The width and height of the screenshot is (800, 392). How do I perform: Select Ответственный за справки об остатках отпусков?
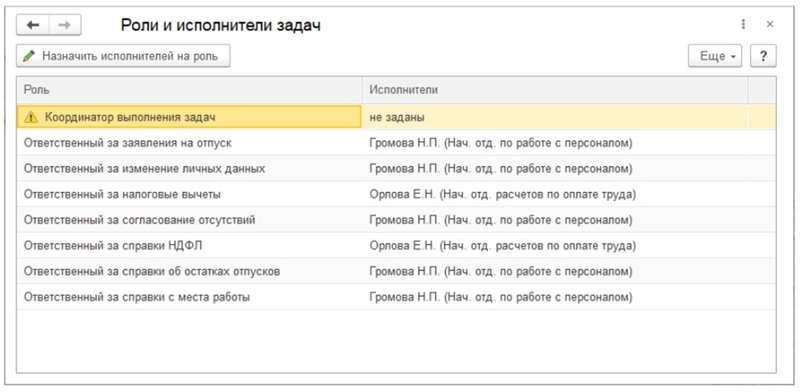point(396,271)
